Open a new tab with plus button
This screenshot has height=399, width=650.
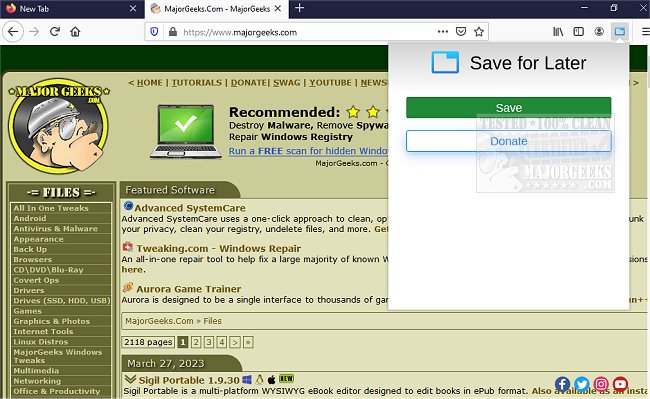(299, 8)
